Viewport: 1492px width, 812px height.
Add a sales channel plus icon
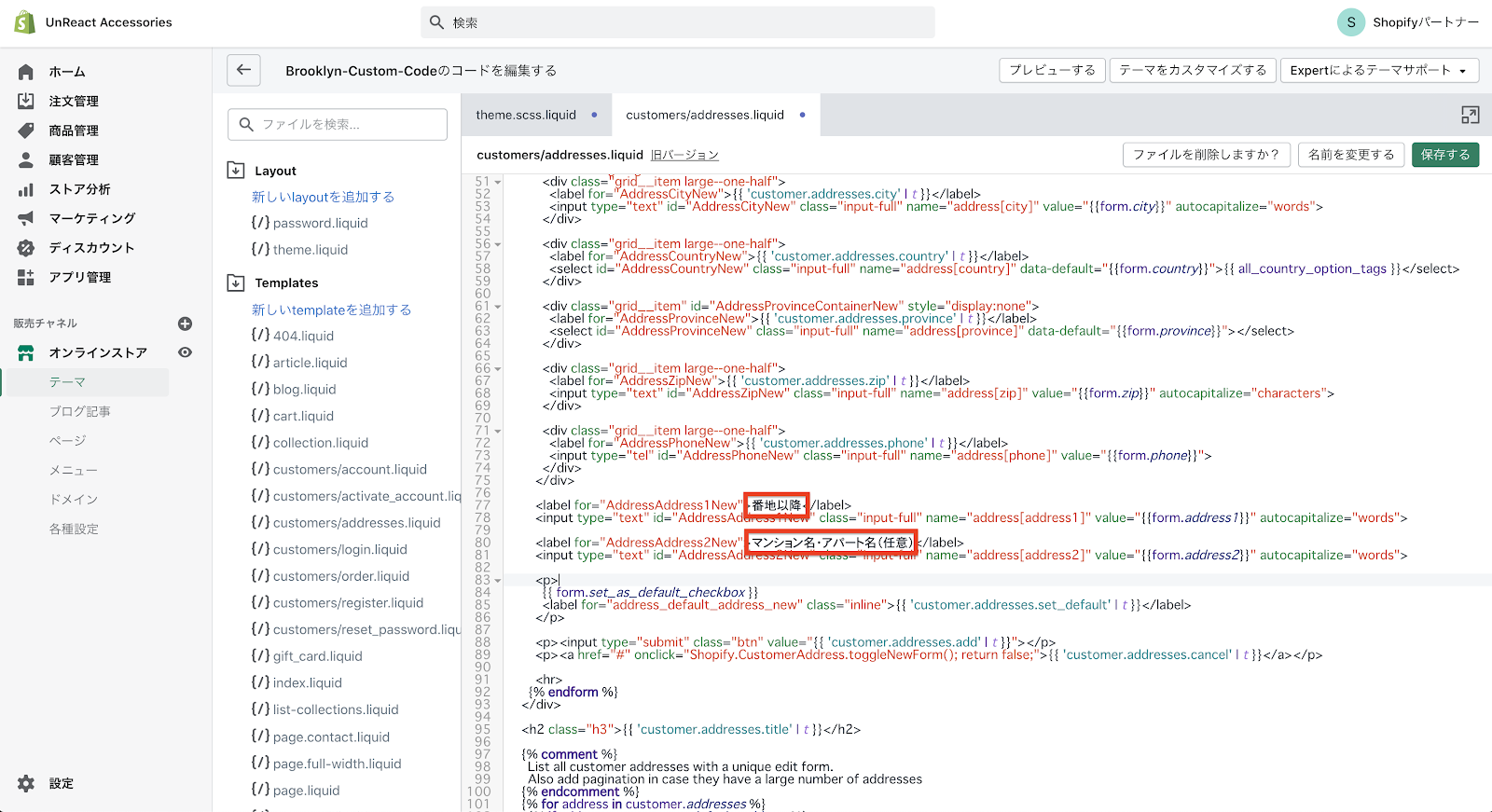coord(185,323)
